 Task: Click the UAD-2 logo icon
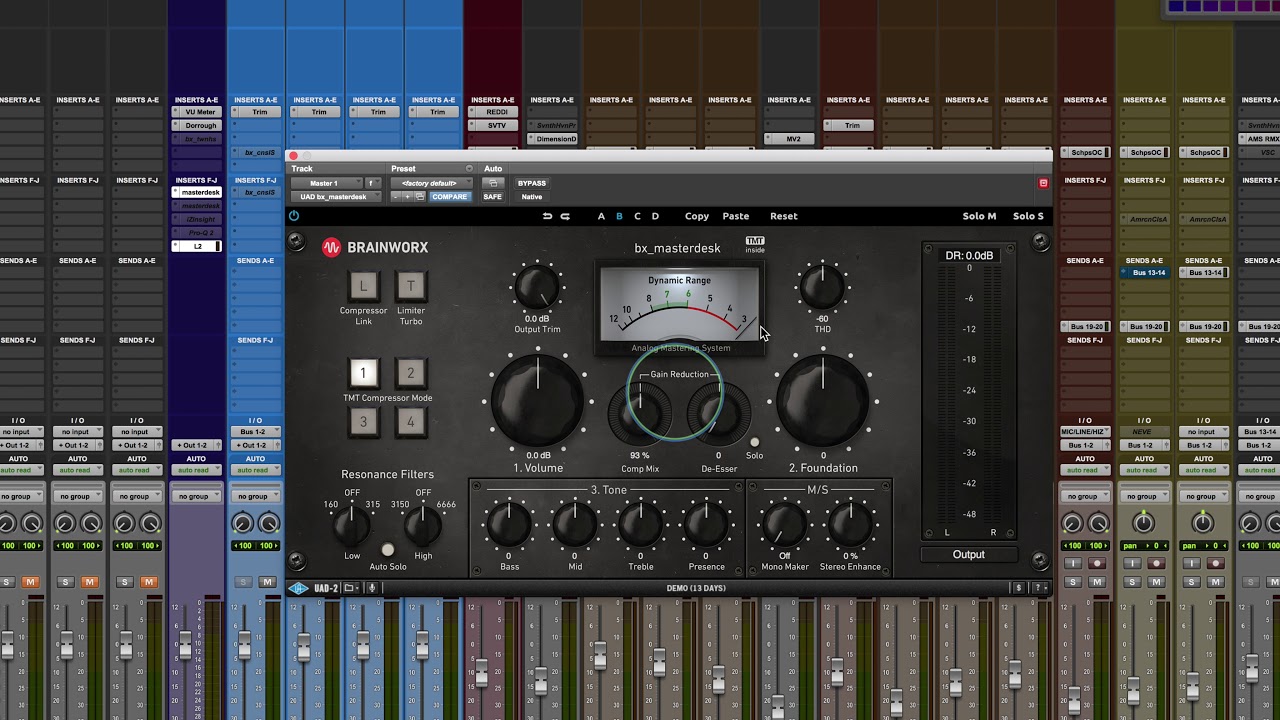click(298, 588)
